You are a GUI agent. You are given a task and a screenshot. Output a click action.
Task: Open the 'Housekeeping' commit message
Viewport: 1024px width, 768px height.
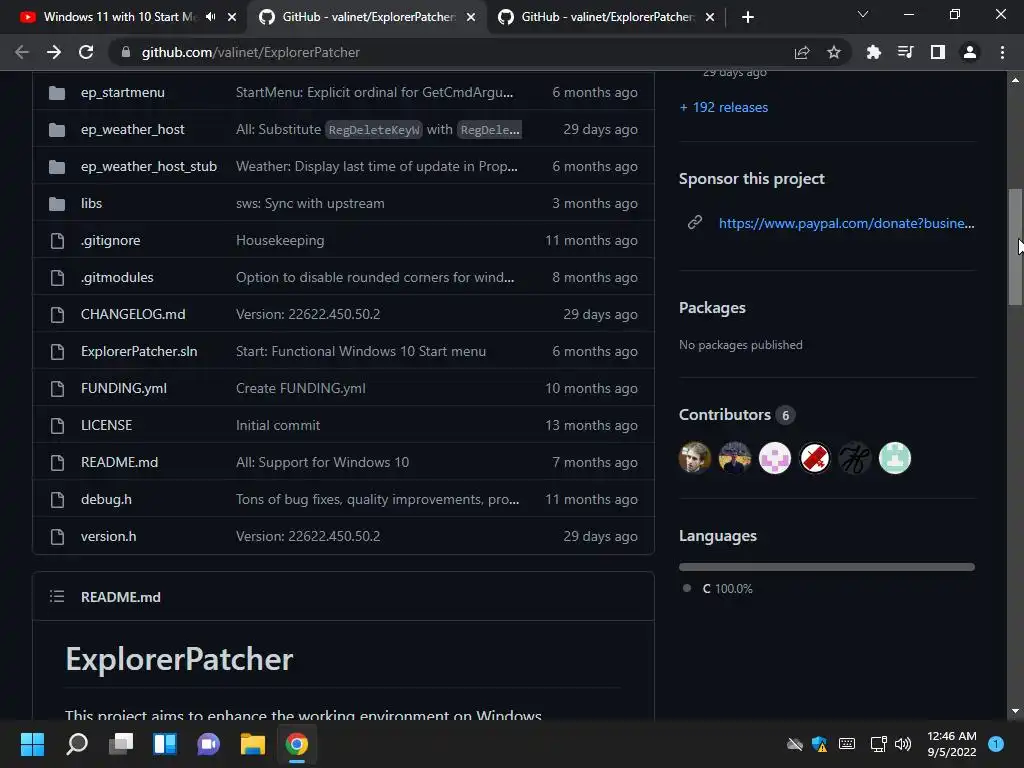click(x=280, y=240)
